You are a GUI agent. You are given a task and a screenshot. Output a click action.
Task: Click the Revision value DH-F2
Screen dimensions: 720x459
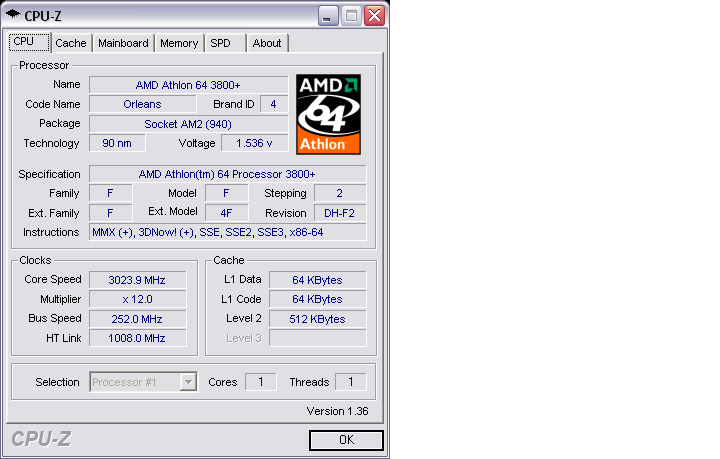(x=340, y=213)
